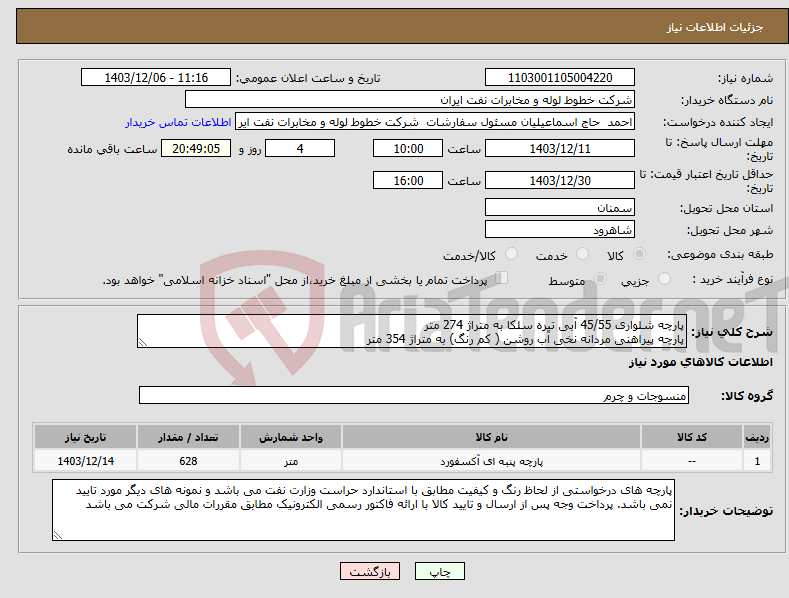
Task: Select the کالا radio button
Action: coord(639,254)
